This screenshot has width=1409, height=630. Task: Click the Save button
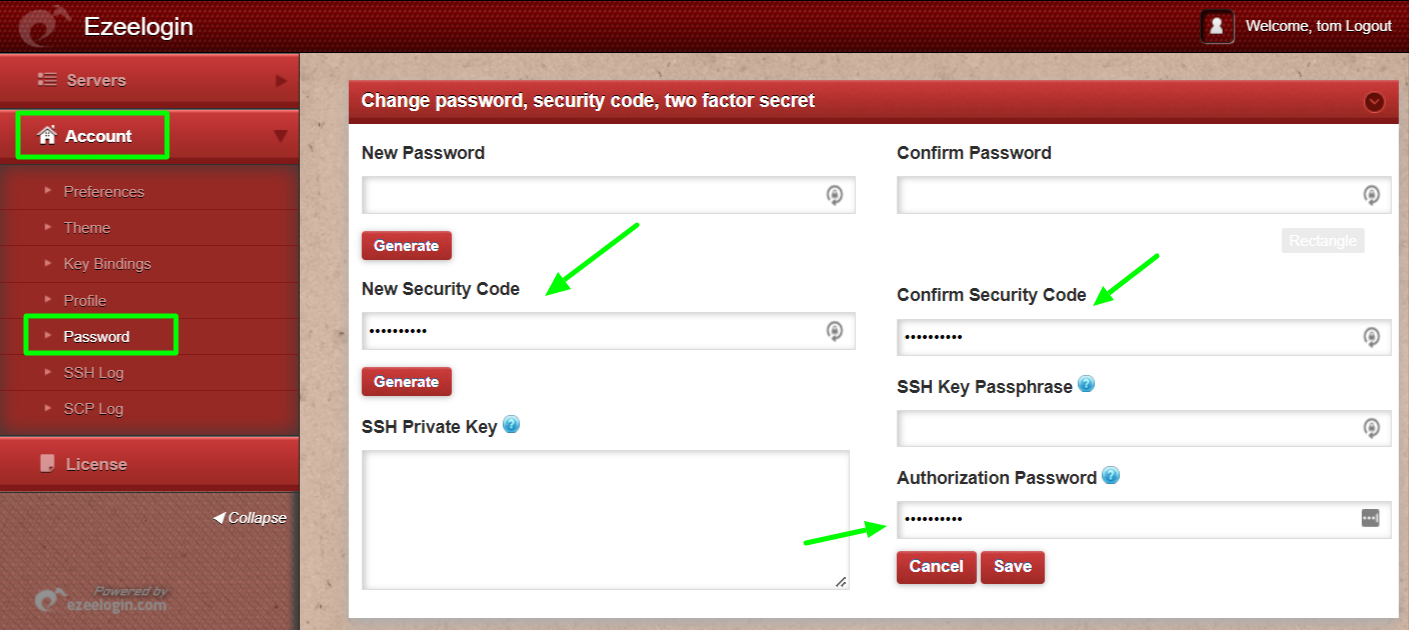(x=1012, y=566)
